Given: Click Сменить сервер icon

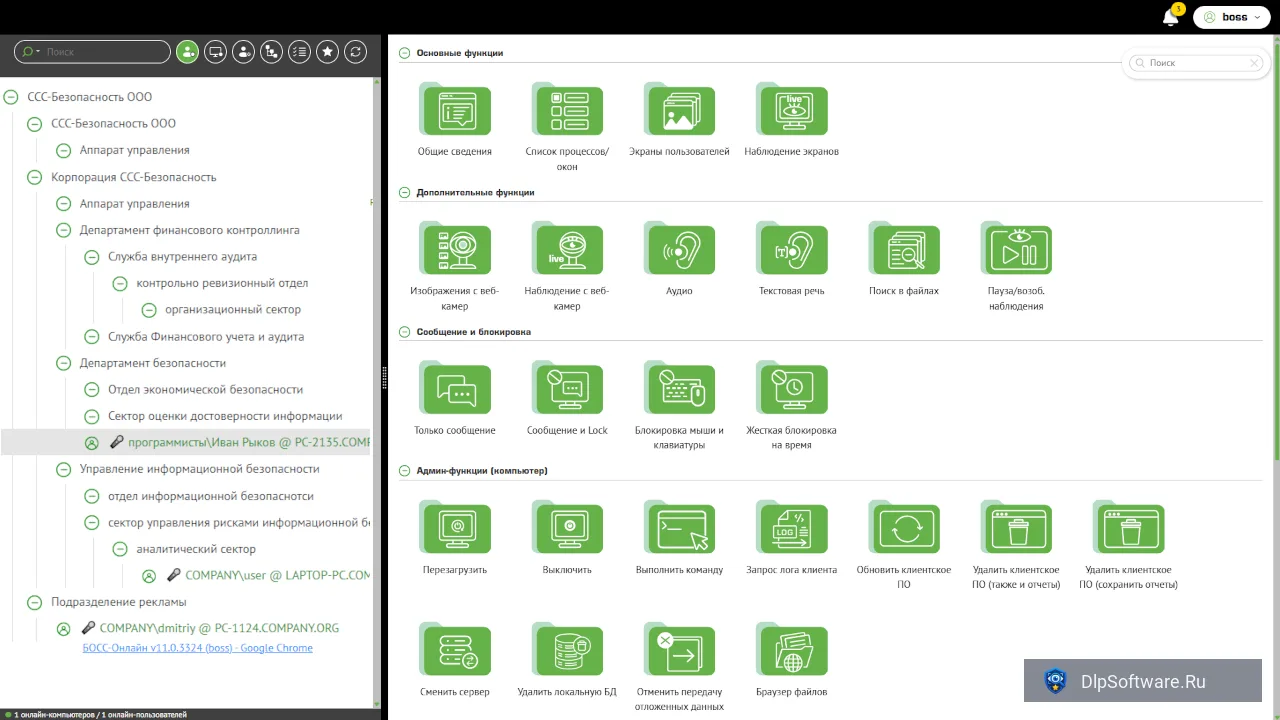Looking at the screenshot, I should (456, 649).
